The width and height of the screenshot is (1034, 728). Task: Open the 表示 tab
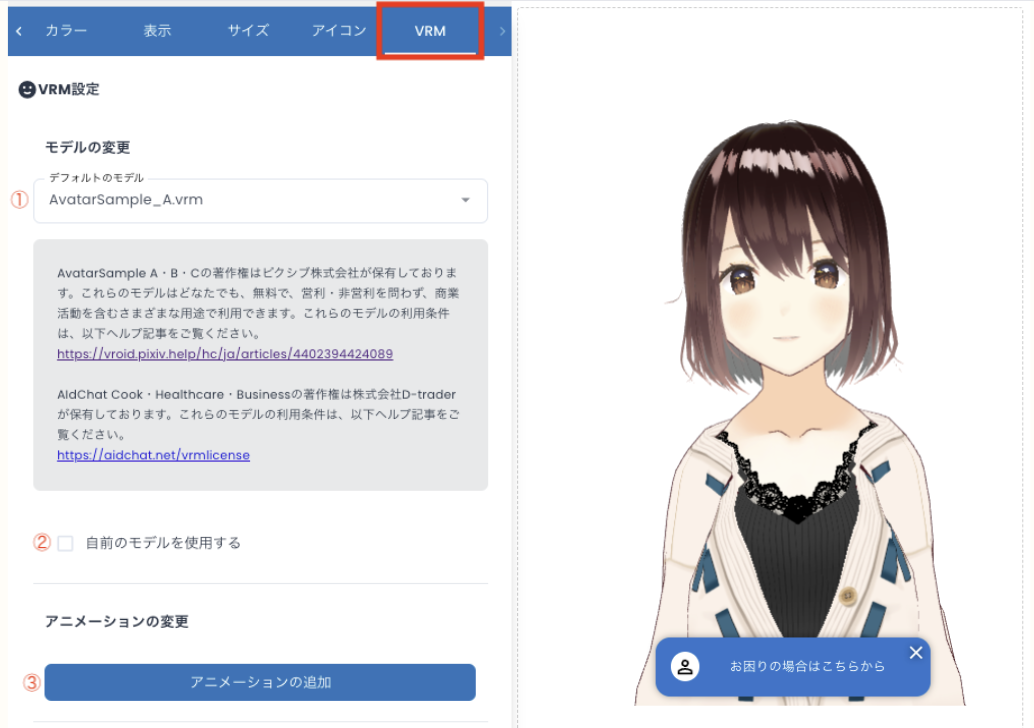tap(157, 30)
